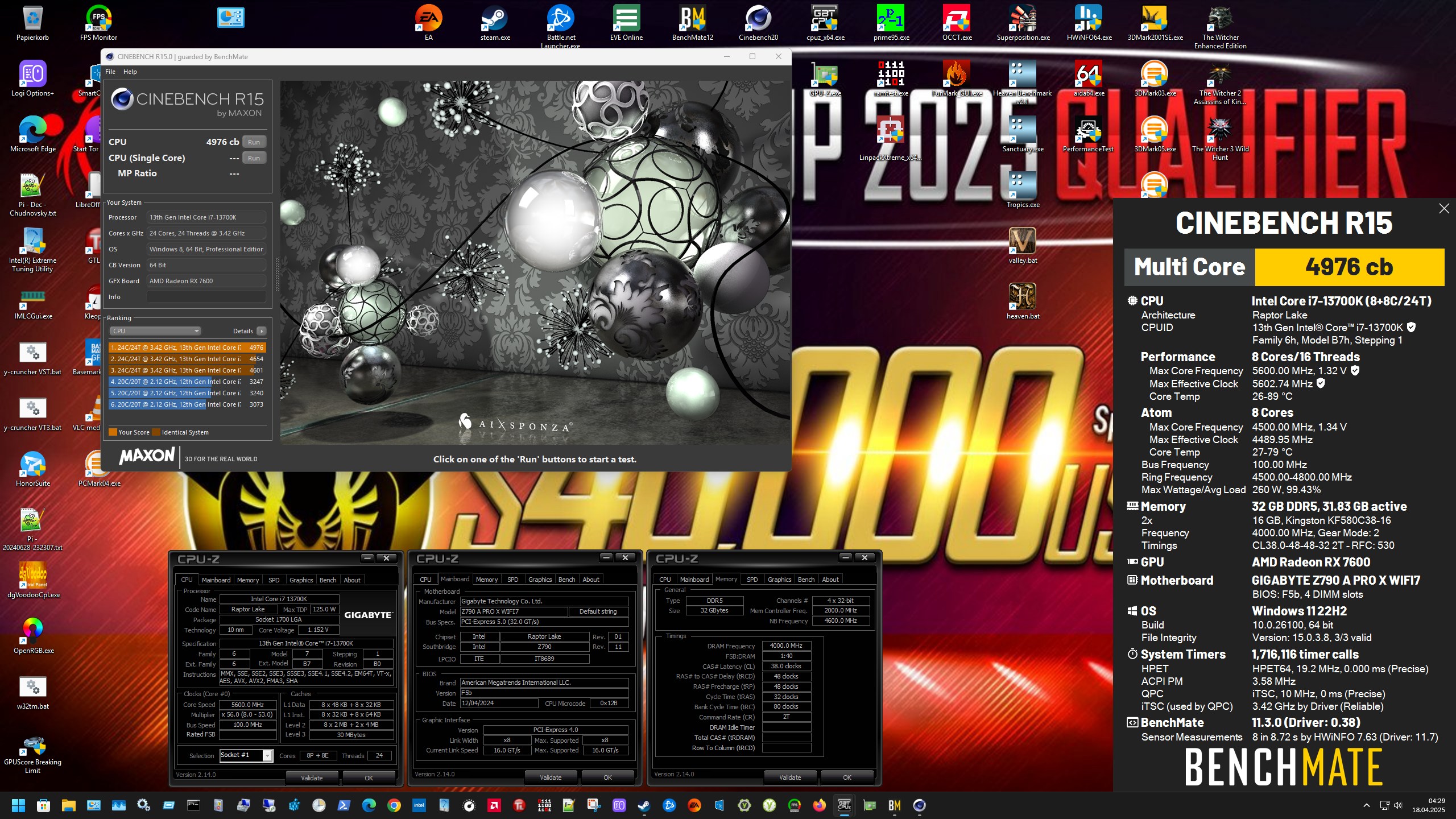
Task: Expand ranking Details arrow in Cinebench
Action: point(262,331)
